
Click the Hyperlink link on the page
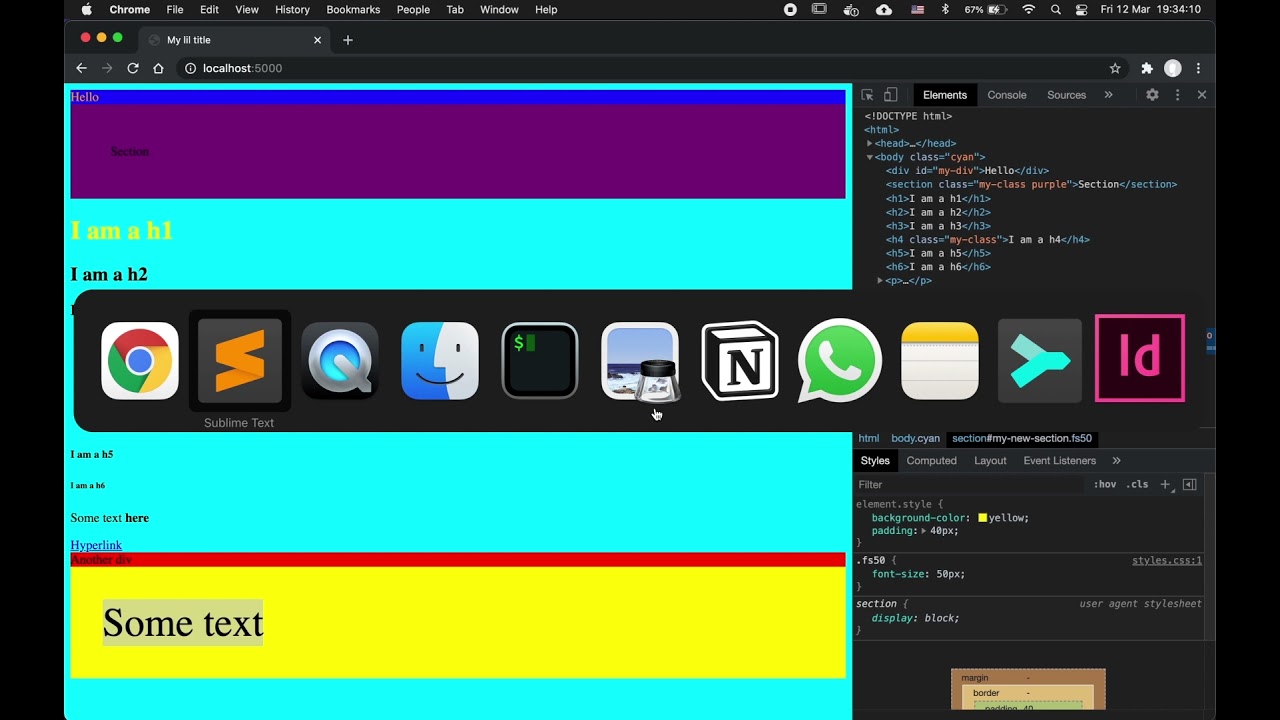(96, 545)
